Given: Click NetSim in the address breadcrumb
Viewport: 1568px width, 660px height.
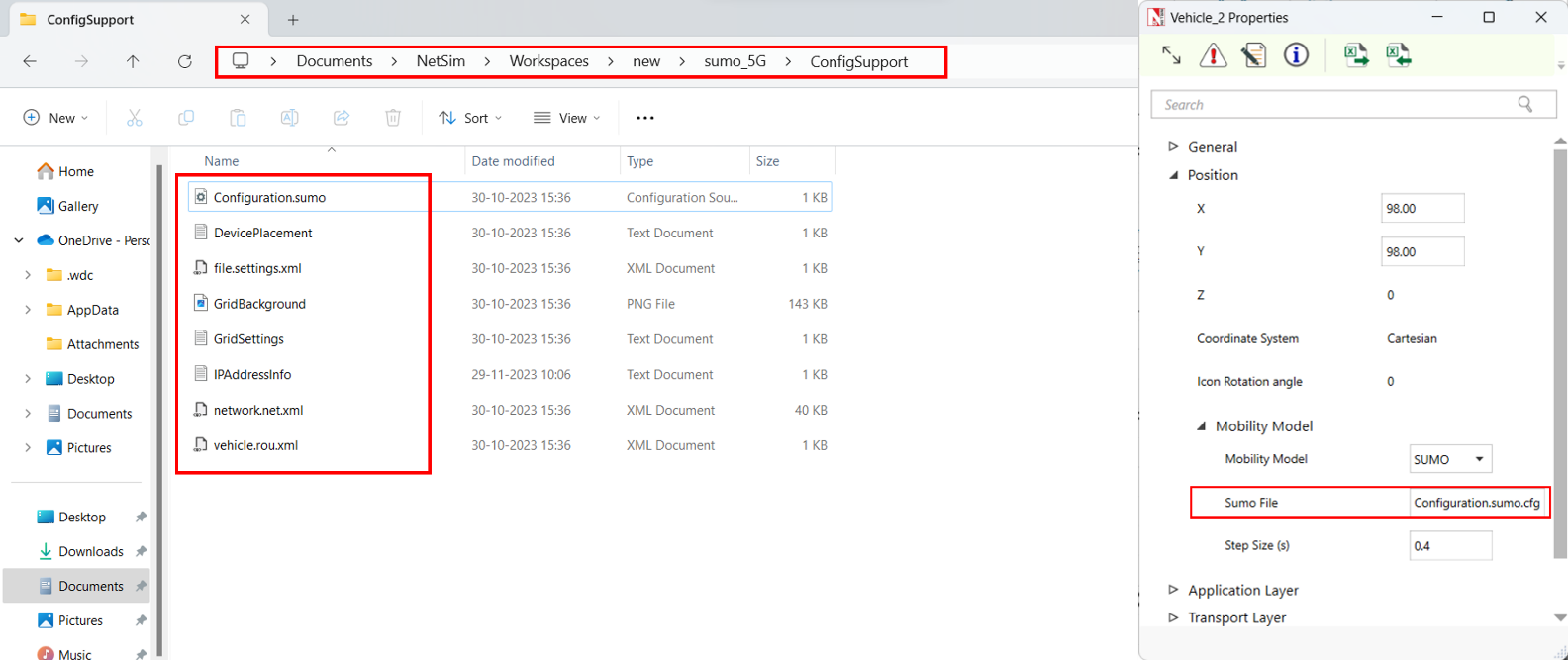Looking at the screenshot, I should click(x=441, y=61).
